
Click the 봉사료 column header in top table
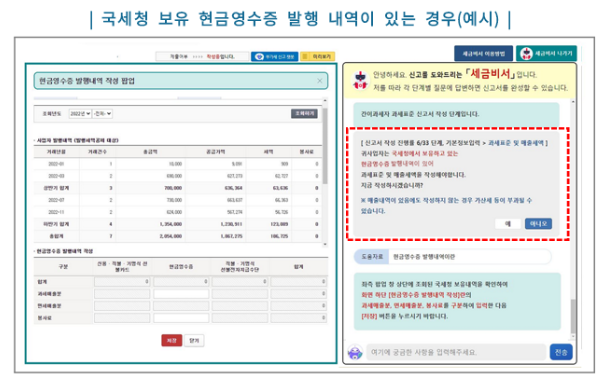307,152
